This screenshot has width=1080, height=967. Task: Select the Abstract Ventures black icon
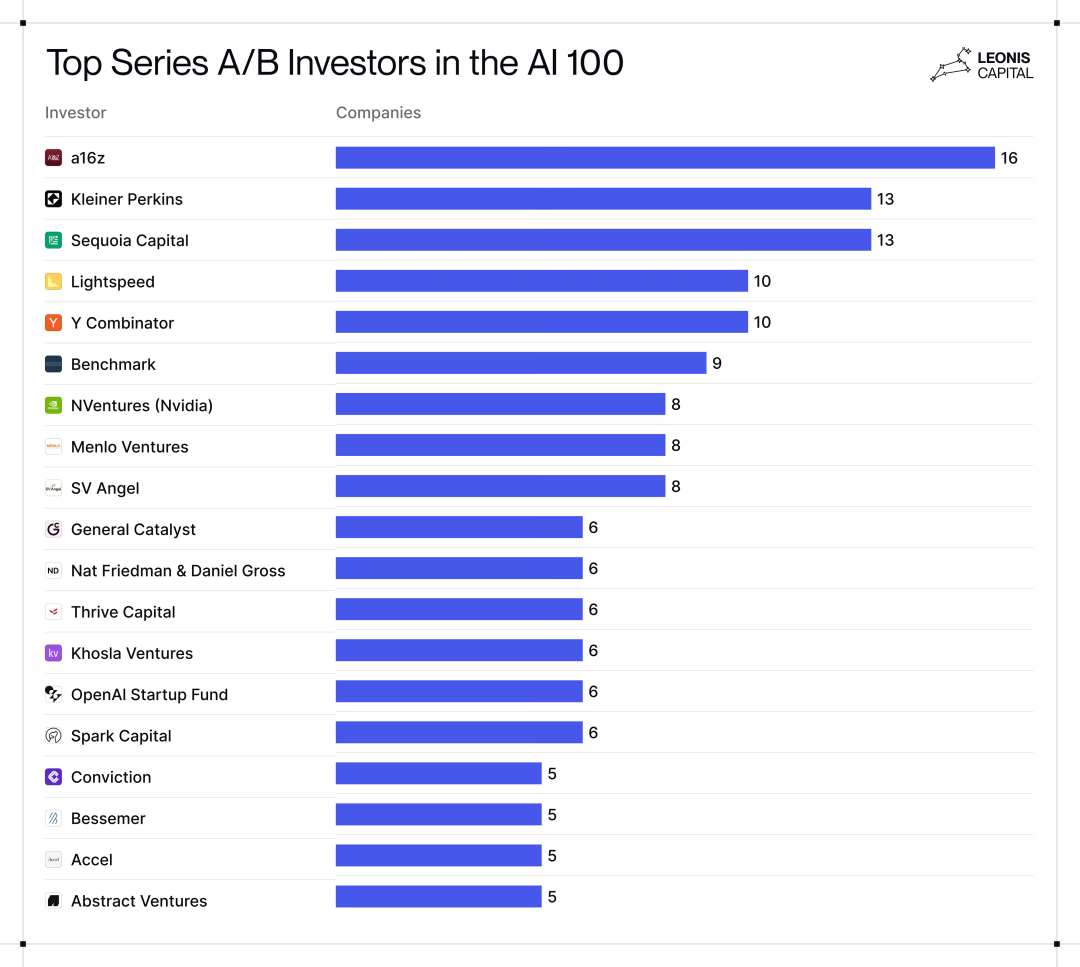54,901
